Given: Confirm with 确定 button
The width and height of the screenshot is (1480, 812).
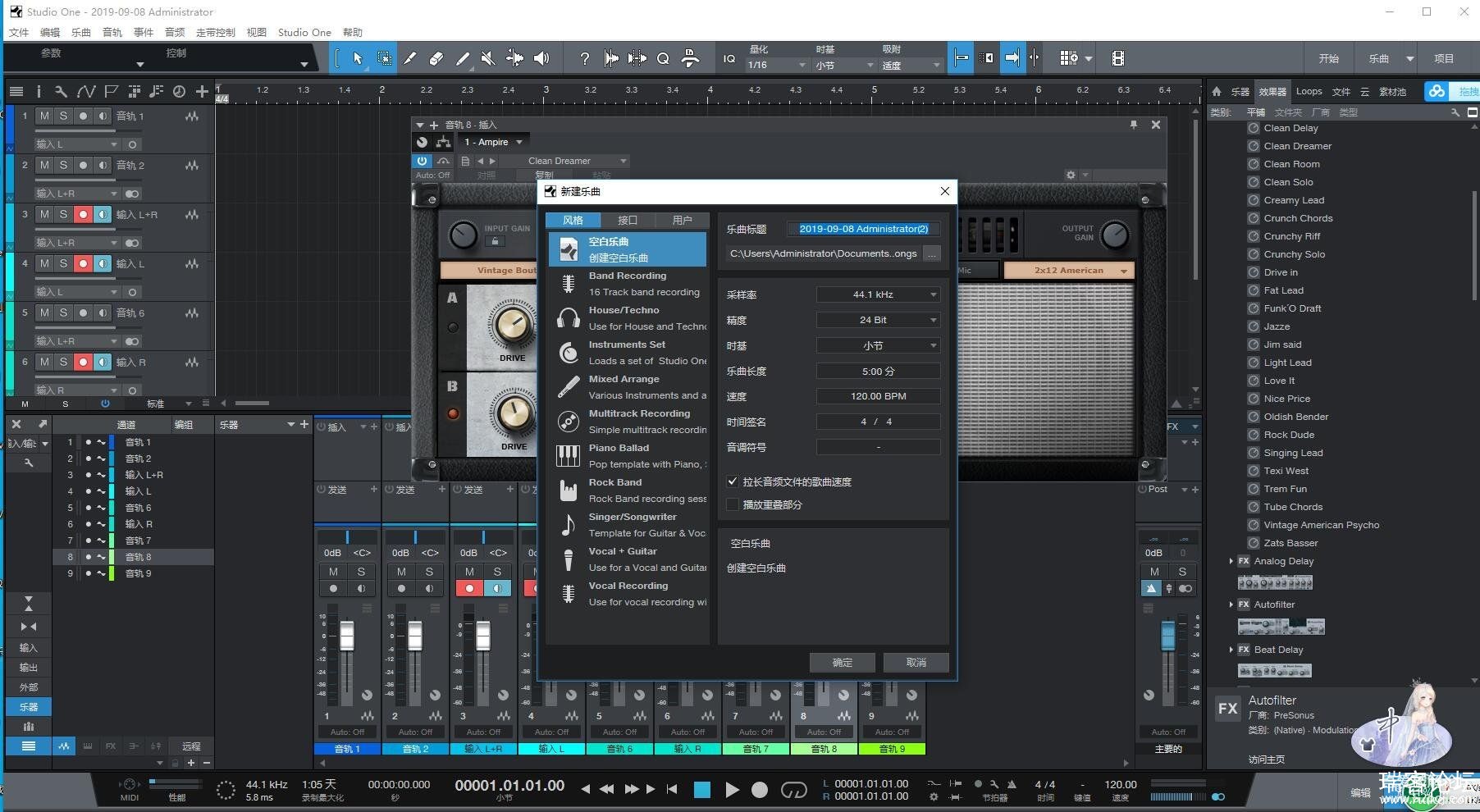Looking at the screenshot, I should tap(842, 663).
